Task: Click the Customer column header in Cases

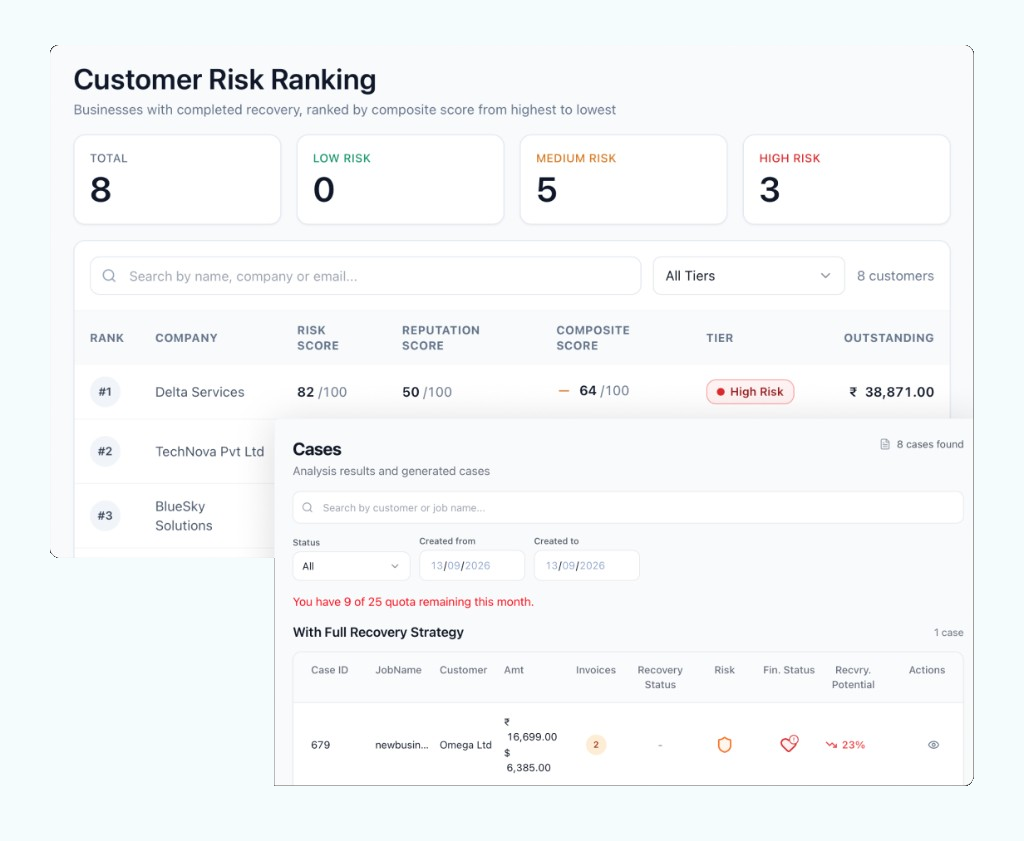Action: [463, 670]
